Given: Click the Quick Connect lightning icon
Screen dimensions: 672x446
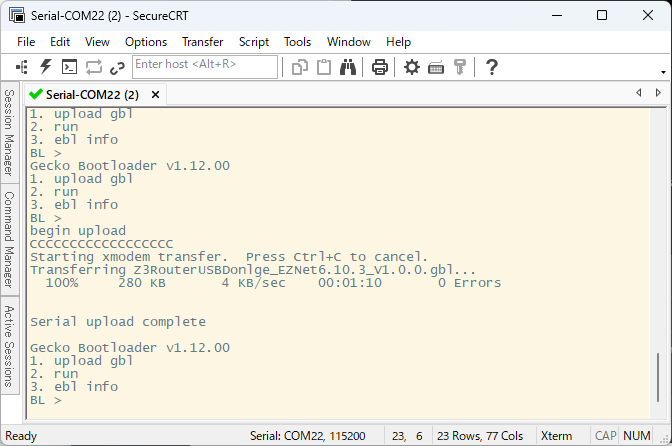Looking at the screenshot, I should point(45,67).
